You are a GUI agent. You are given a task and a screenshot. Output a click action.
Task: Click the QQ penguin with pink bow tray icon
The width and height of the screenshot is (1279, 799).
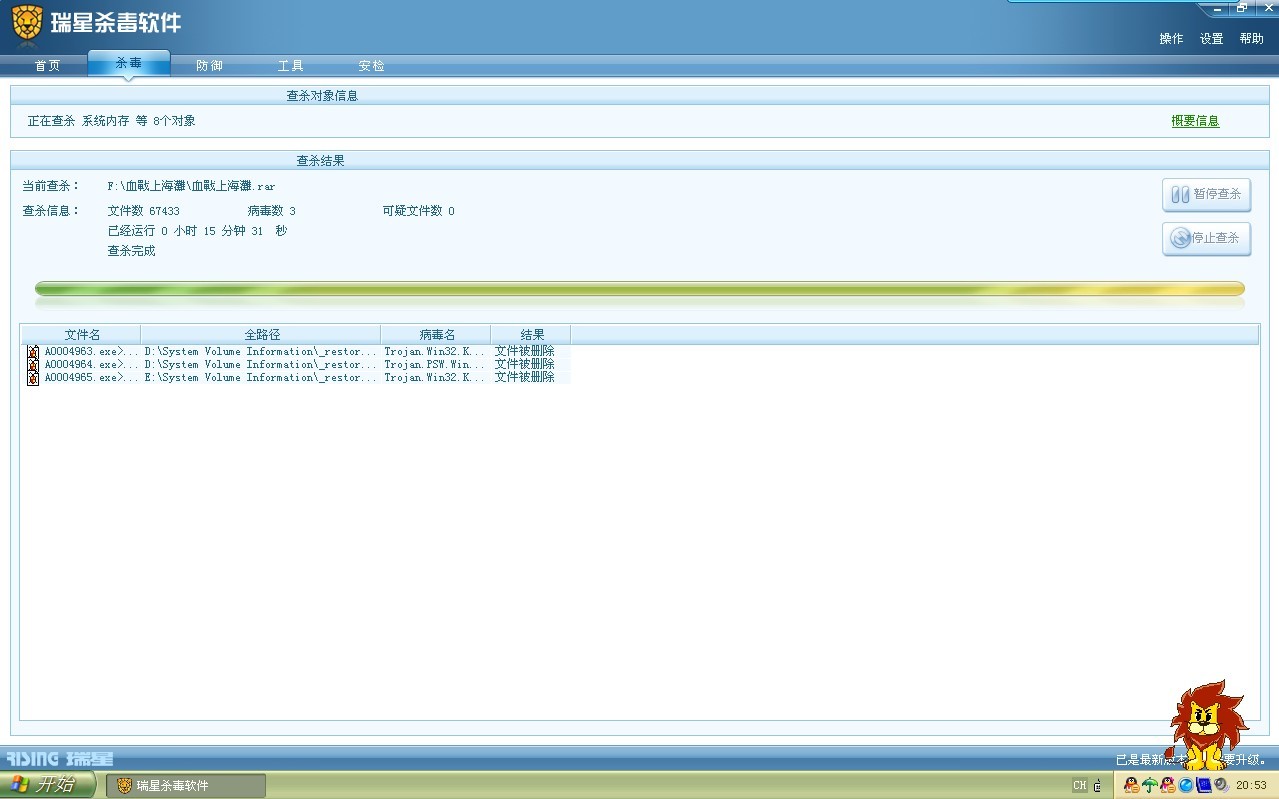(1168, 785)
